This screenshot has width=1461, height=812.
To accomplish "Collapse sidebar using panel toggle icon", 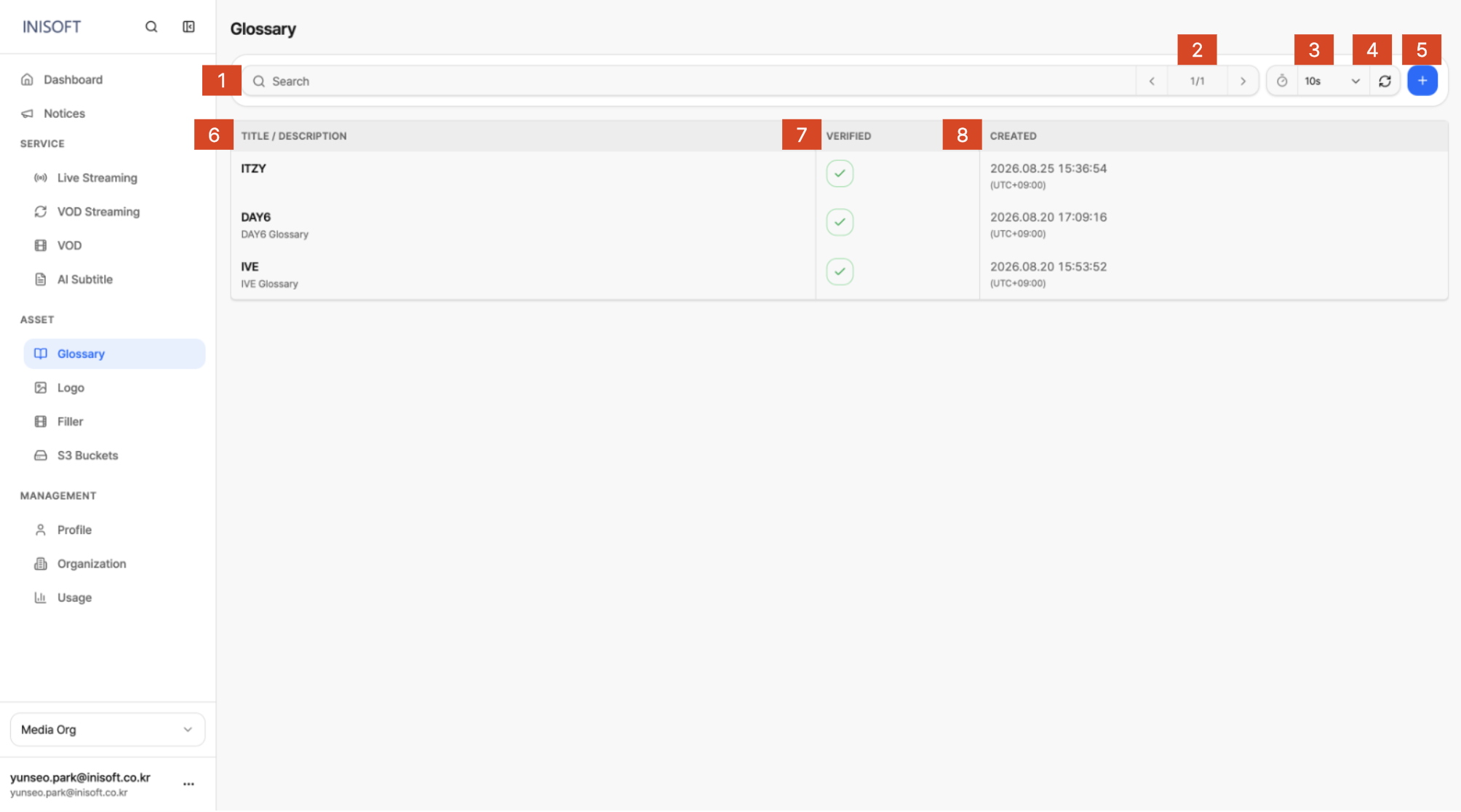I will click(x=188, y=27).
